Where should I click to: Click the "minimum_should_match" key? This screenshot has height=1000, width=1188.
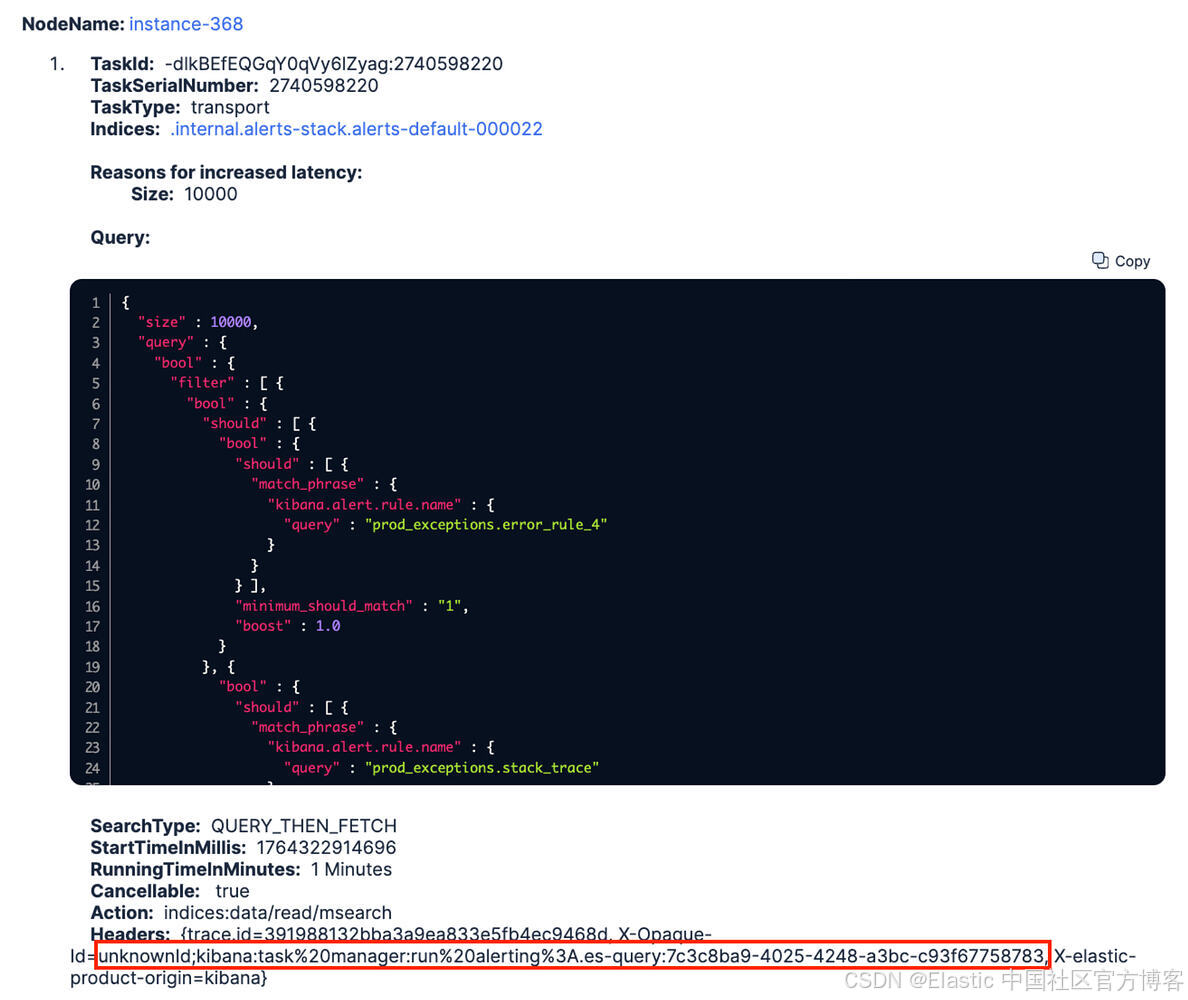tap(324, 606)
